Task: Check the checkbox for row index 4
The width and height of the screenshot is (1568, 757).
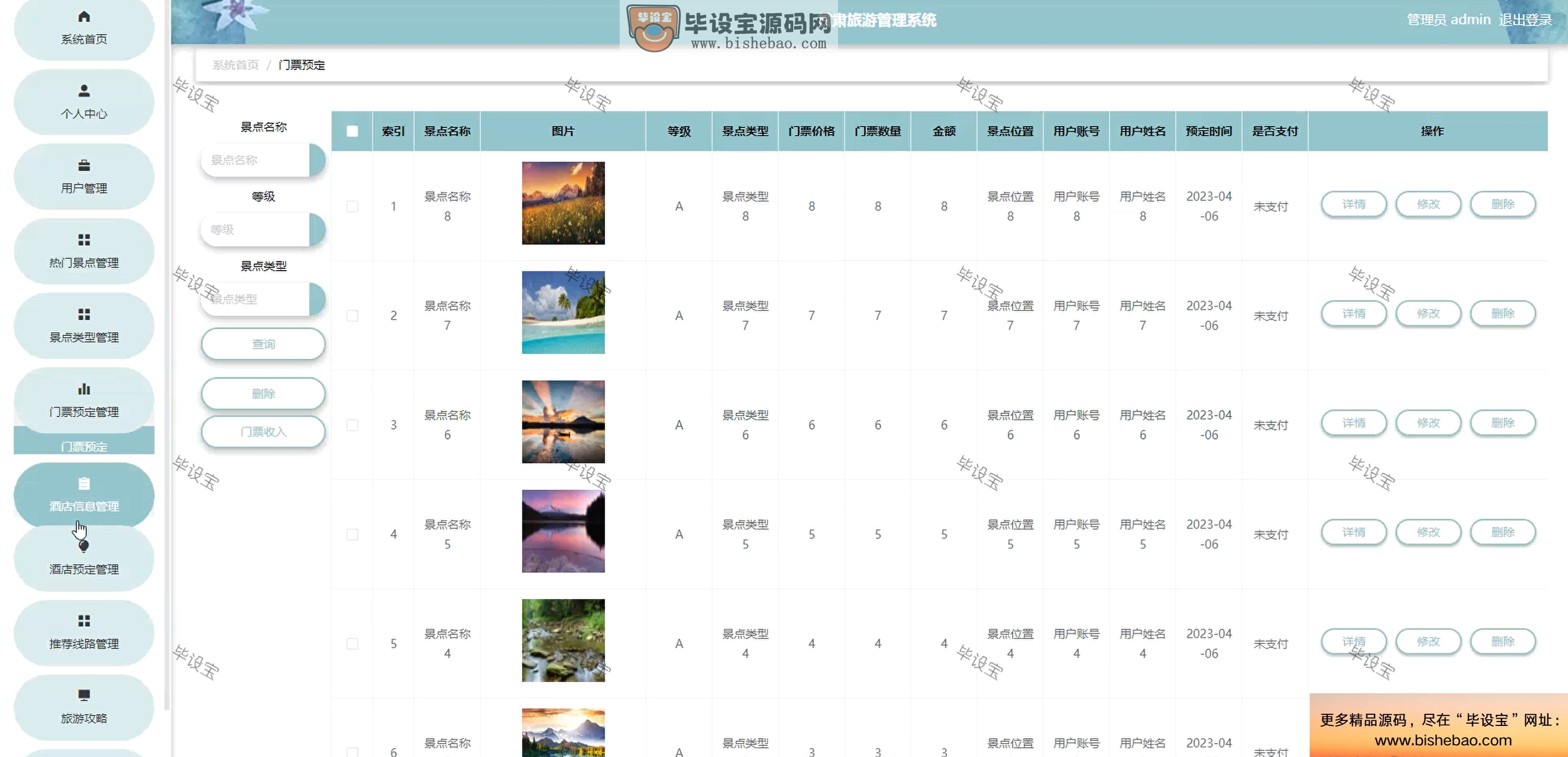Action: click(353, 534)
